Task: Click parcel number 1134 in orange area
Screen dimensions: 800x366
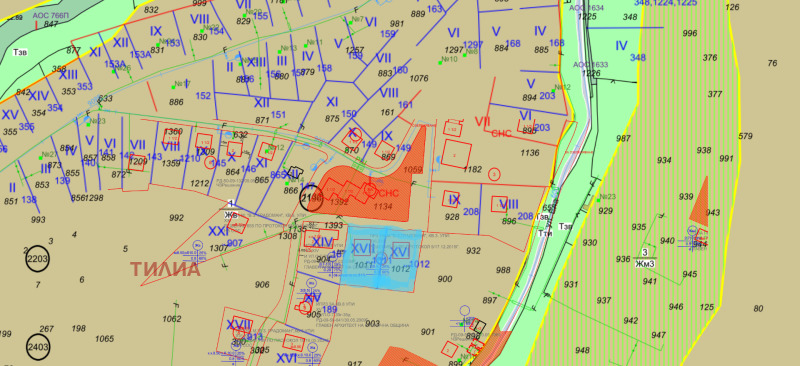Action: pyautogui.click(x=382, y=206)
